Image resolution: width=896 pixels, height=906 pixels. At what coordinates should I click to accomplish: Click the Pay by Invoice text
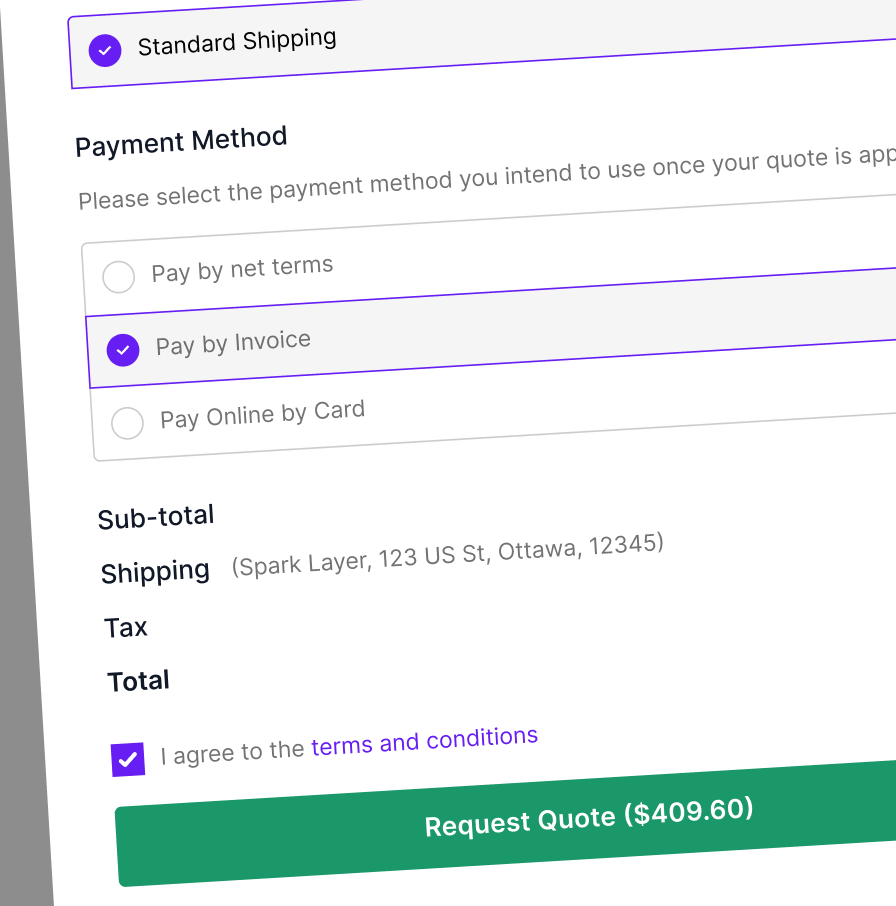click(233, 343)
